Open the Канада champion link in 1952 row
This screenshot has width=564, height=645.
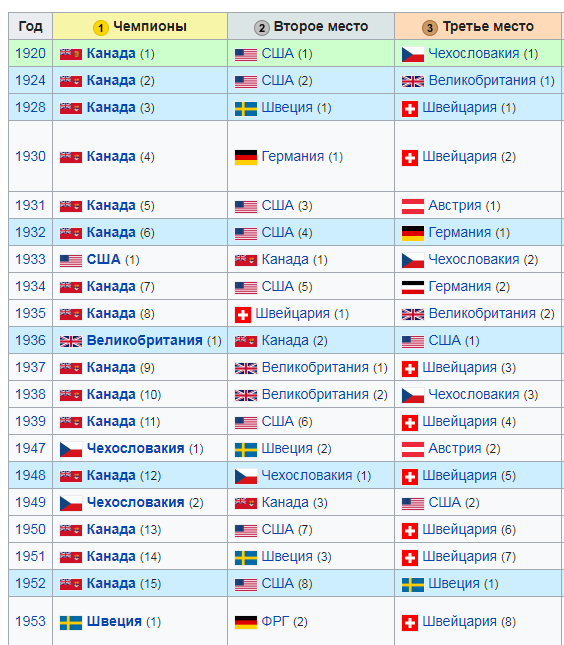111,583
